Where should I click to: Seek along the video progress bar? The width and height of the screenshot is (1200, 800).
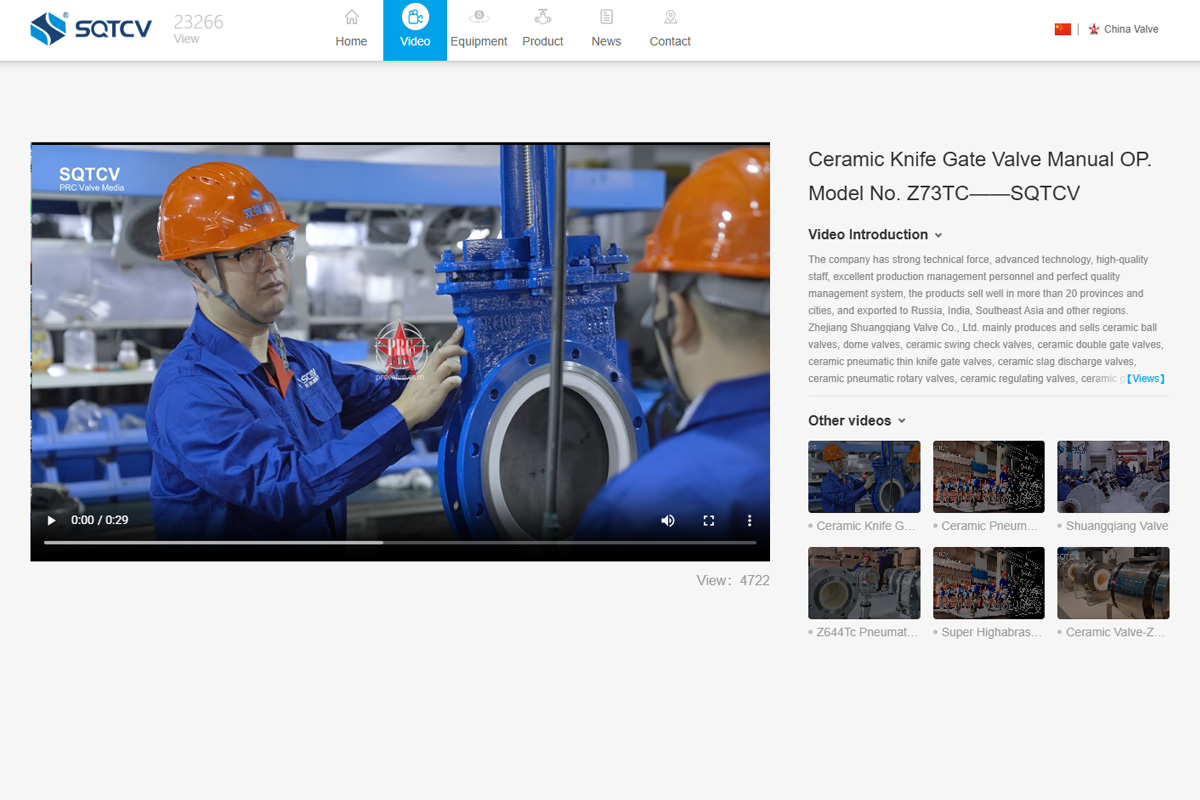click(x=400, y=542)
